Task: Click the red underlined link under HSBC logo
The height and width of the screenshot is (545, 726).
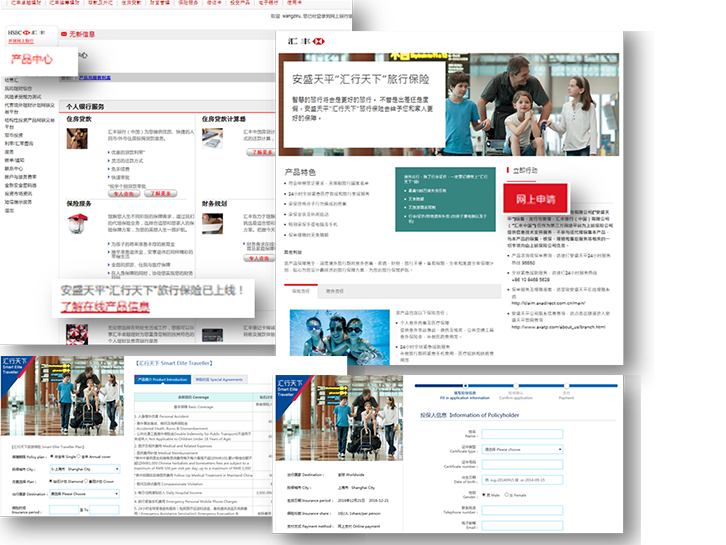Action: 21,41
